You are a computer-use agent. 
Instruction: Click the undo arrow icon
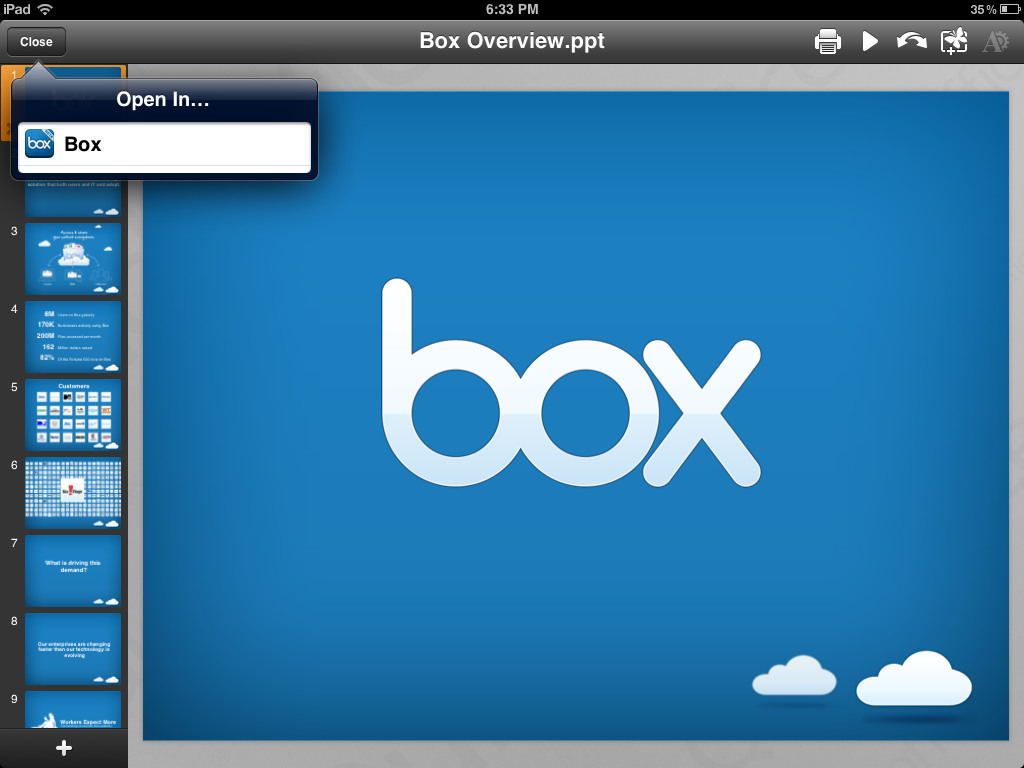point(911,41)
